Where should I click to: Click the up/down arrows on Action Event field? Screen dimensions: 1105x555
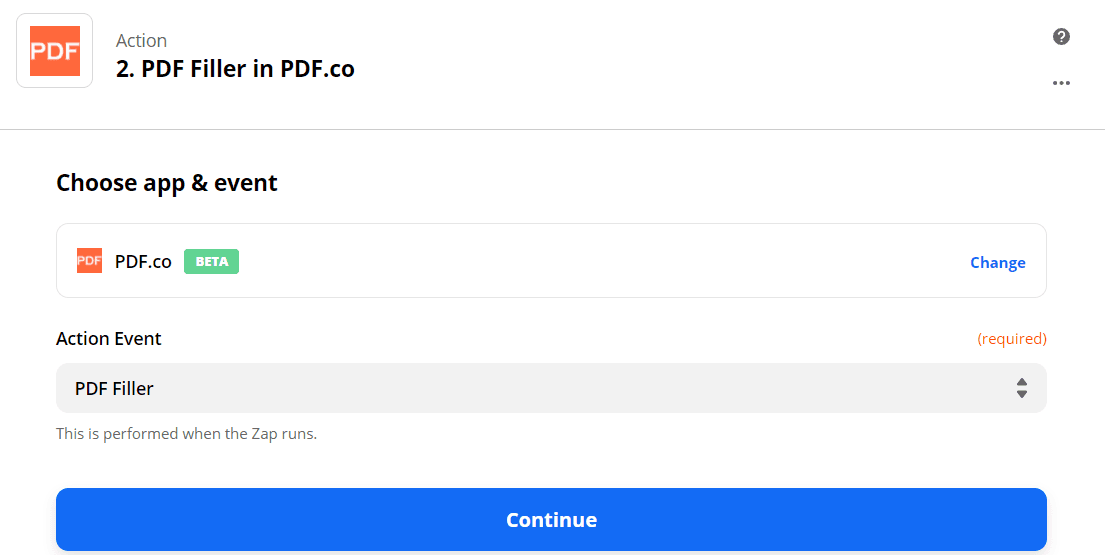[1021, 388]
